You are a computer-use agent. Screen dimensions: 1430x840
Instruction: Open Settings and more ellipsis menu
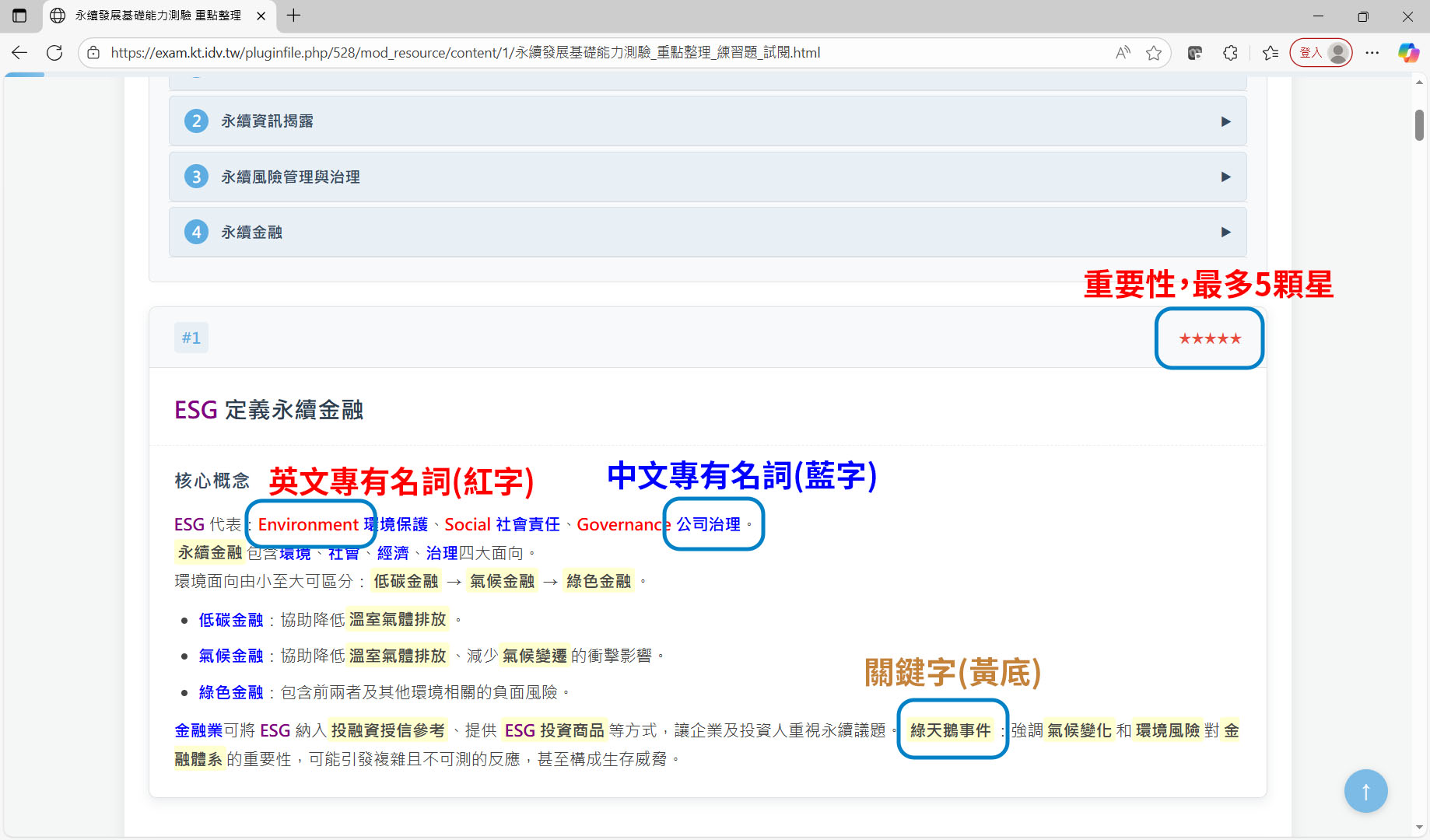1372,53
